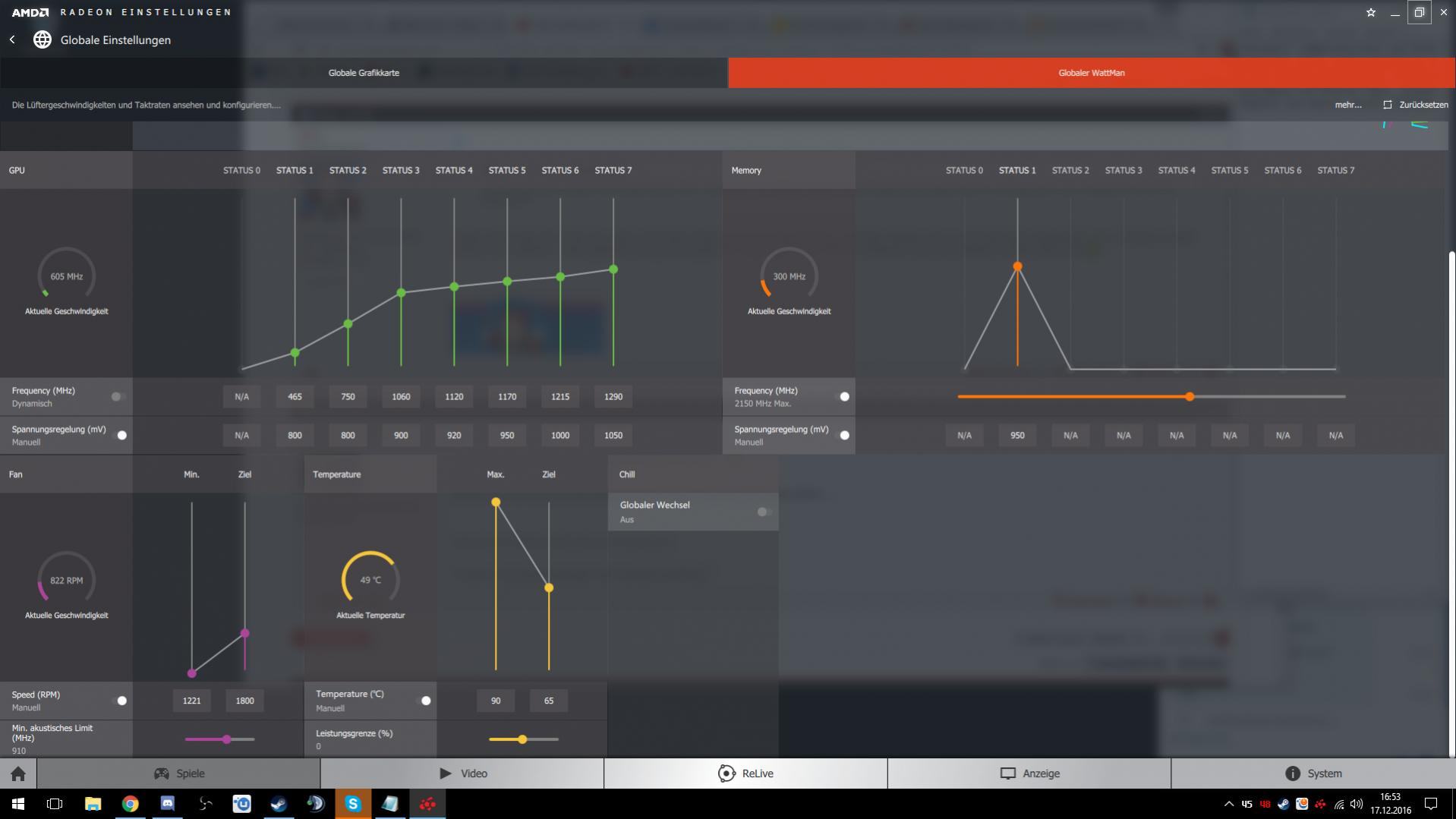The image size is (1456, 819).
Task: Open Windows Start menu
Action: click(18, 804)
